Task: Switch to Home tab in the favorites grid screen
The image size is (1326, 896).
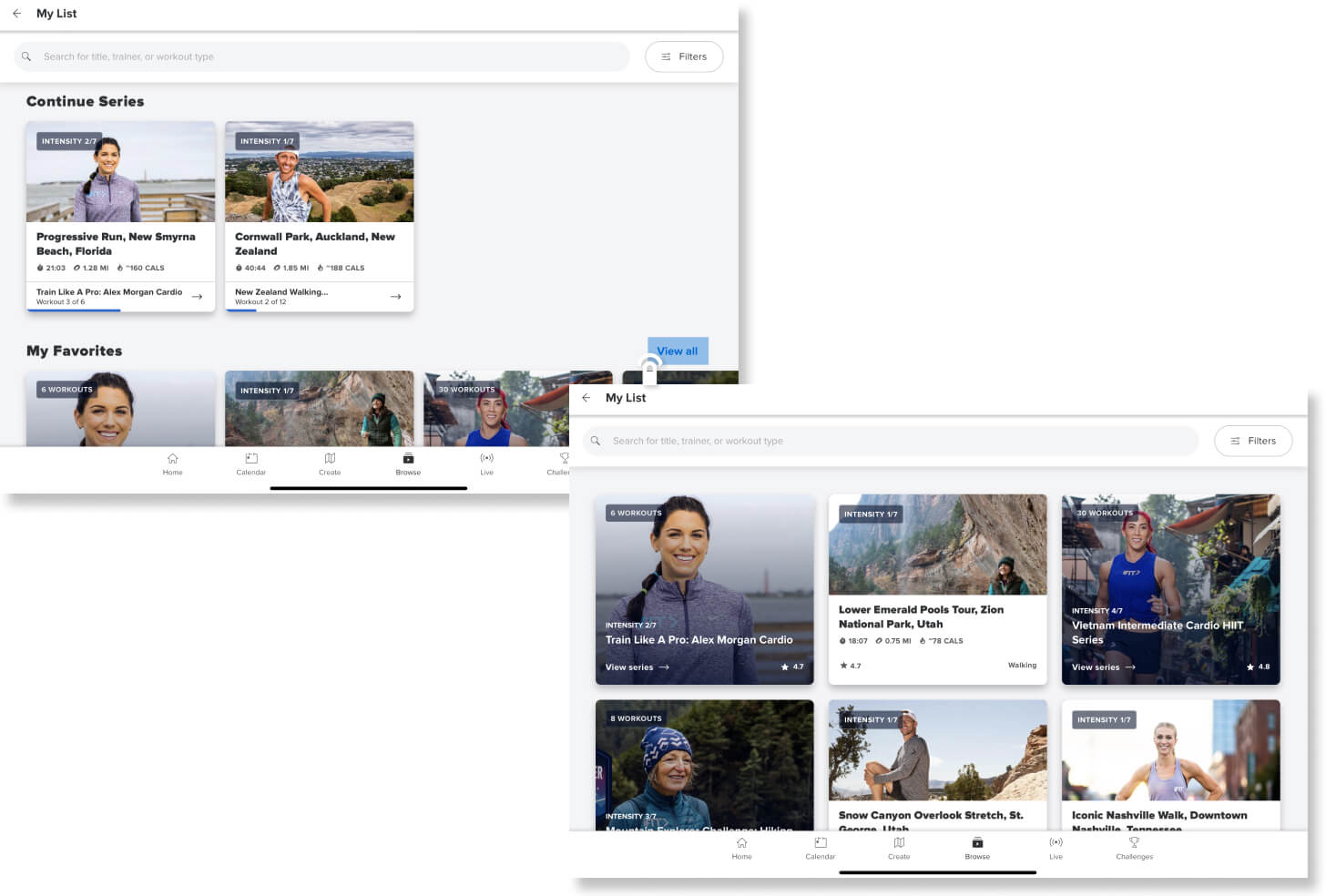Action: (x=742, y=848)
